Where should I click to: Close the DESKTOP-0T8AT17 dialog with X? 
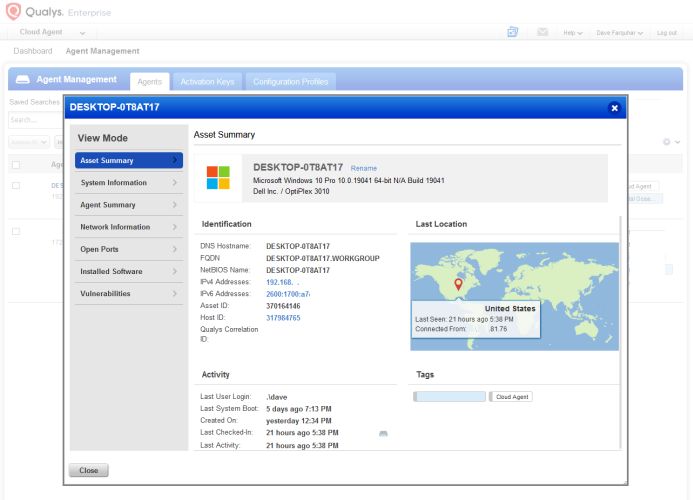(x=614, y=108)
